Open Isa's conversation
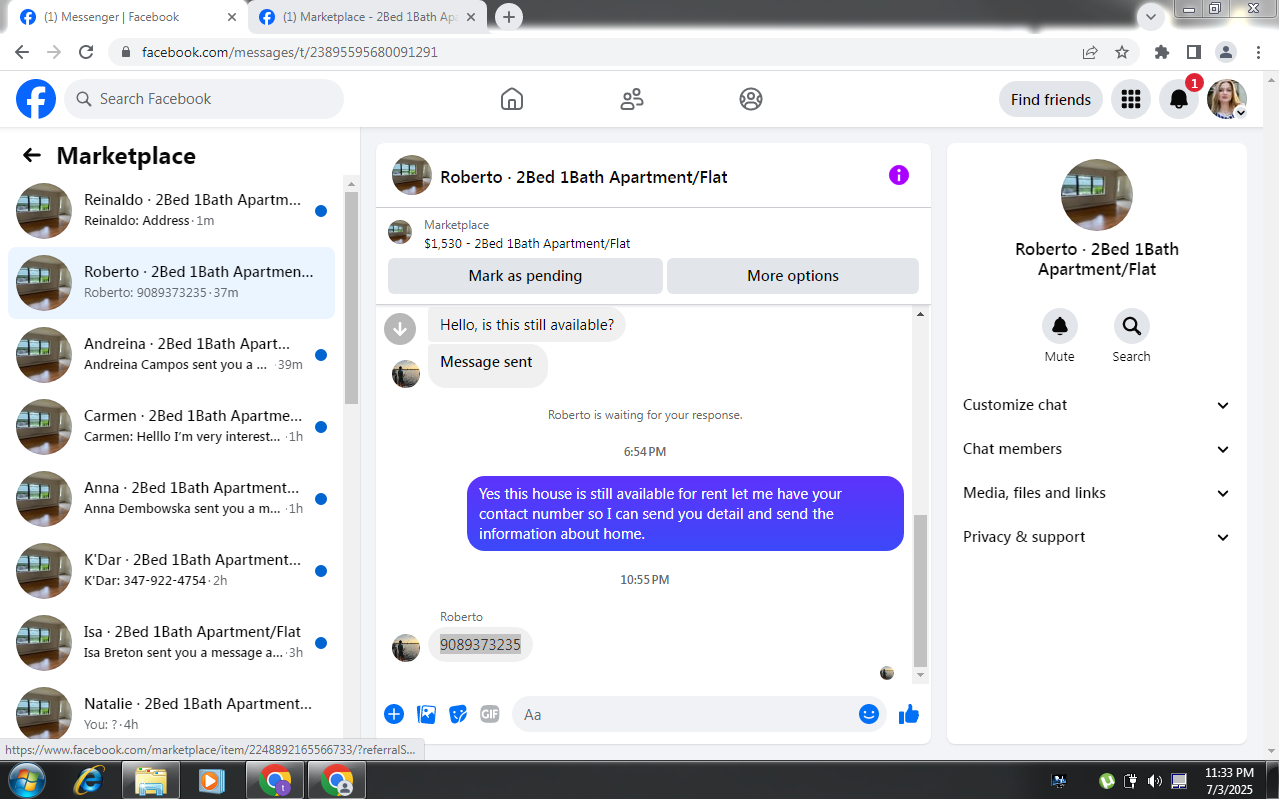Screen dimensions: 1279x799 pyautogui.click(x=171, y=643)
